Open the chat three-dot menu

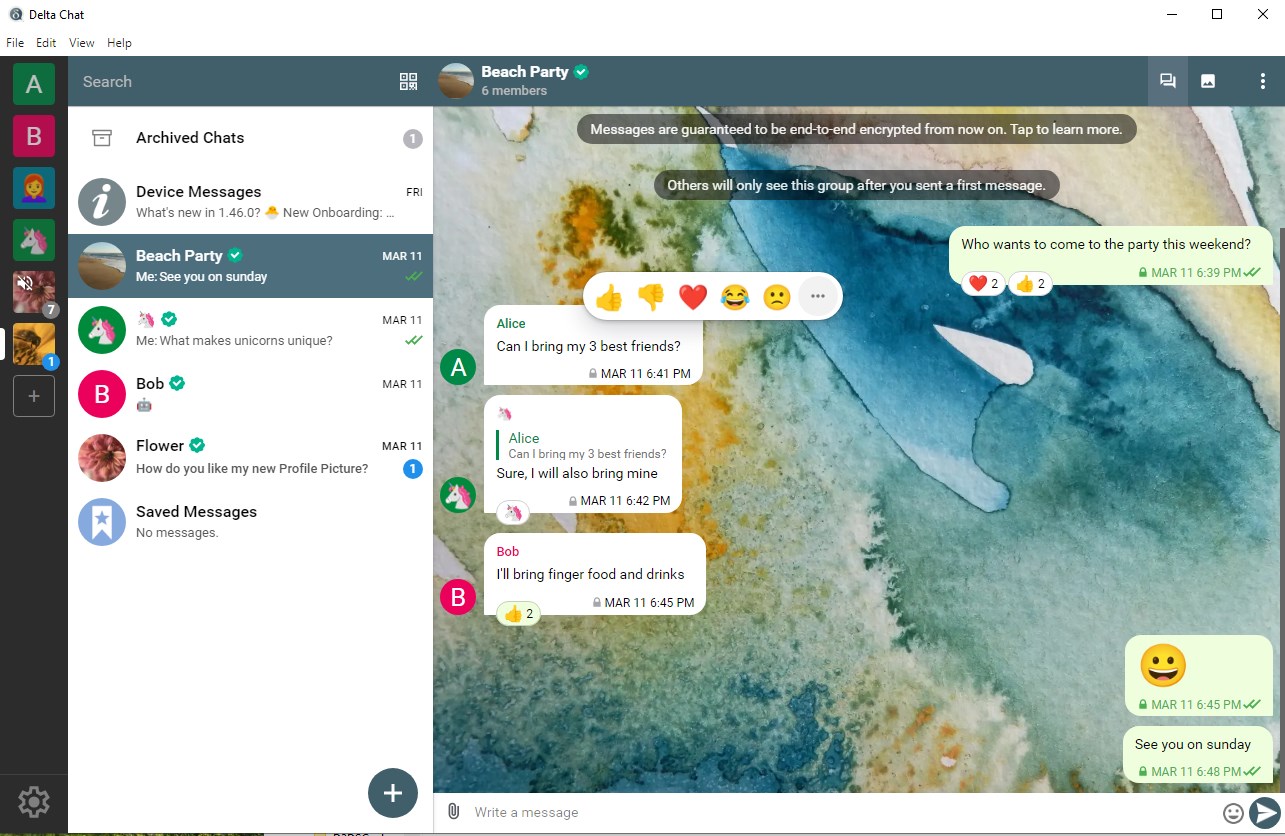click(1262, 82)
